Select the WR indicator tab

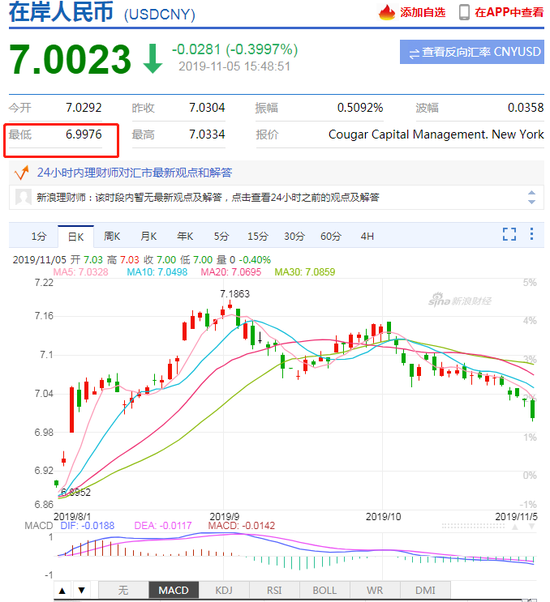pyautogui.click(x=375, y=590)
